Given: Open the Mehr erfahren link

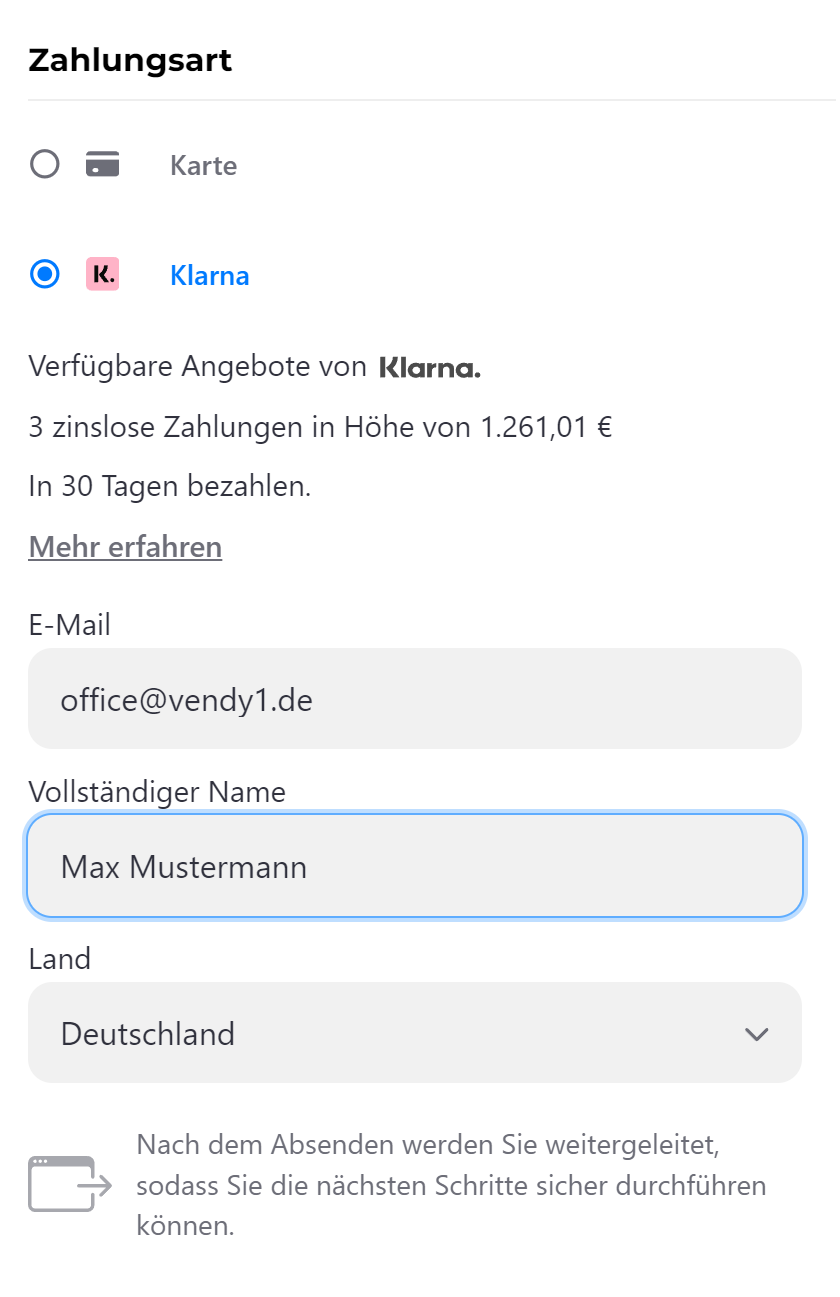Looking at the screenshot, I should pos(125,547).
